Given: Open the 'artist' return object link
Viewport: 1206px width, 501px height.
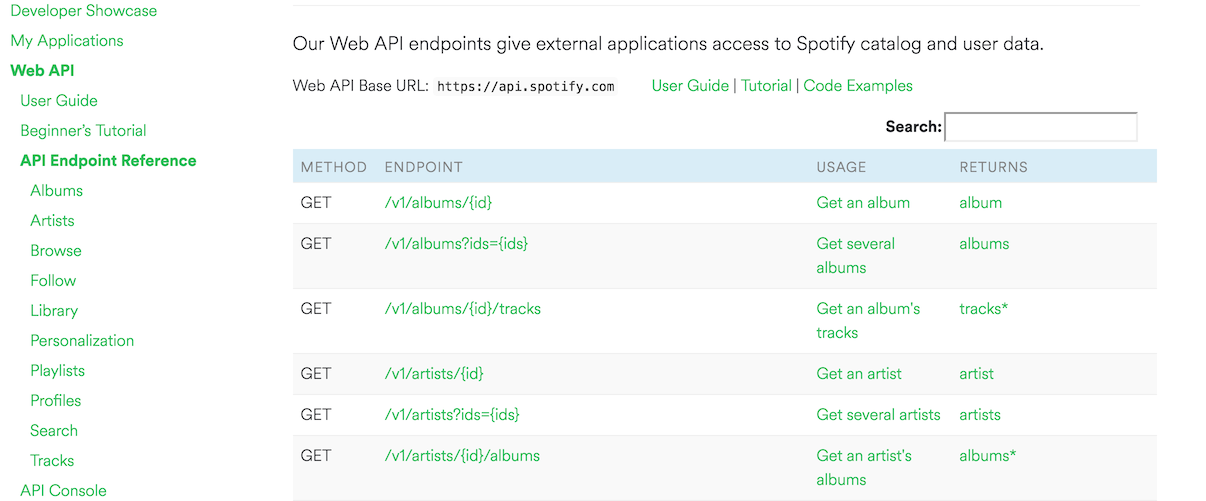Looking at the screenshot, I should [x=977, y=374].
